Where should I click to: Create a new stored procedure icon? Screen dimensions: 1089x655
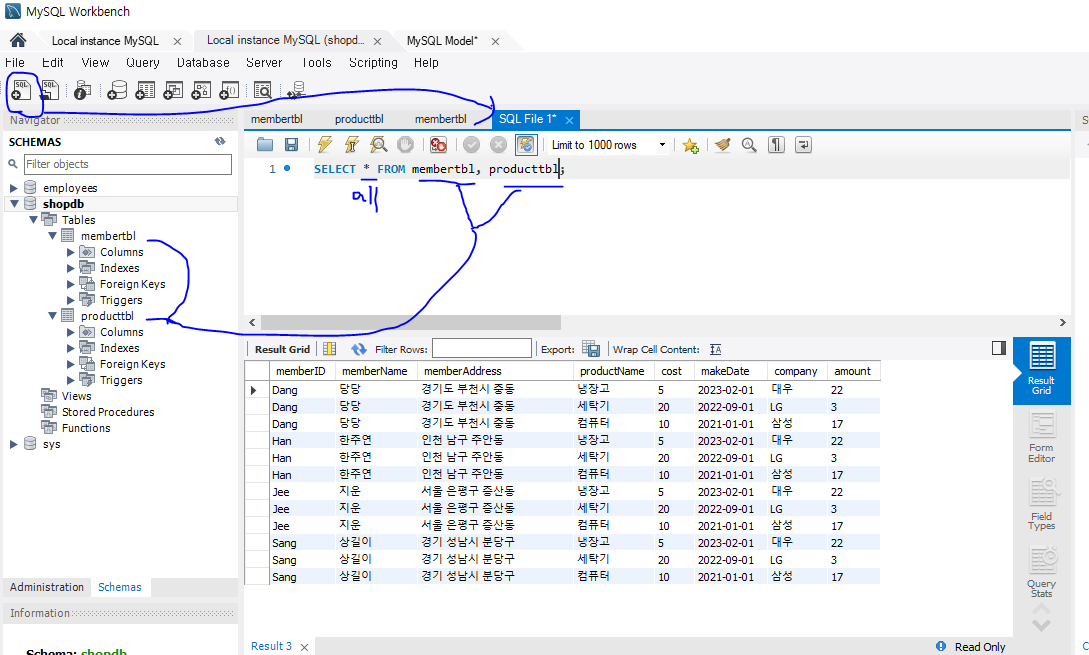[x=201, y=90]
